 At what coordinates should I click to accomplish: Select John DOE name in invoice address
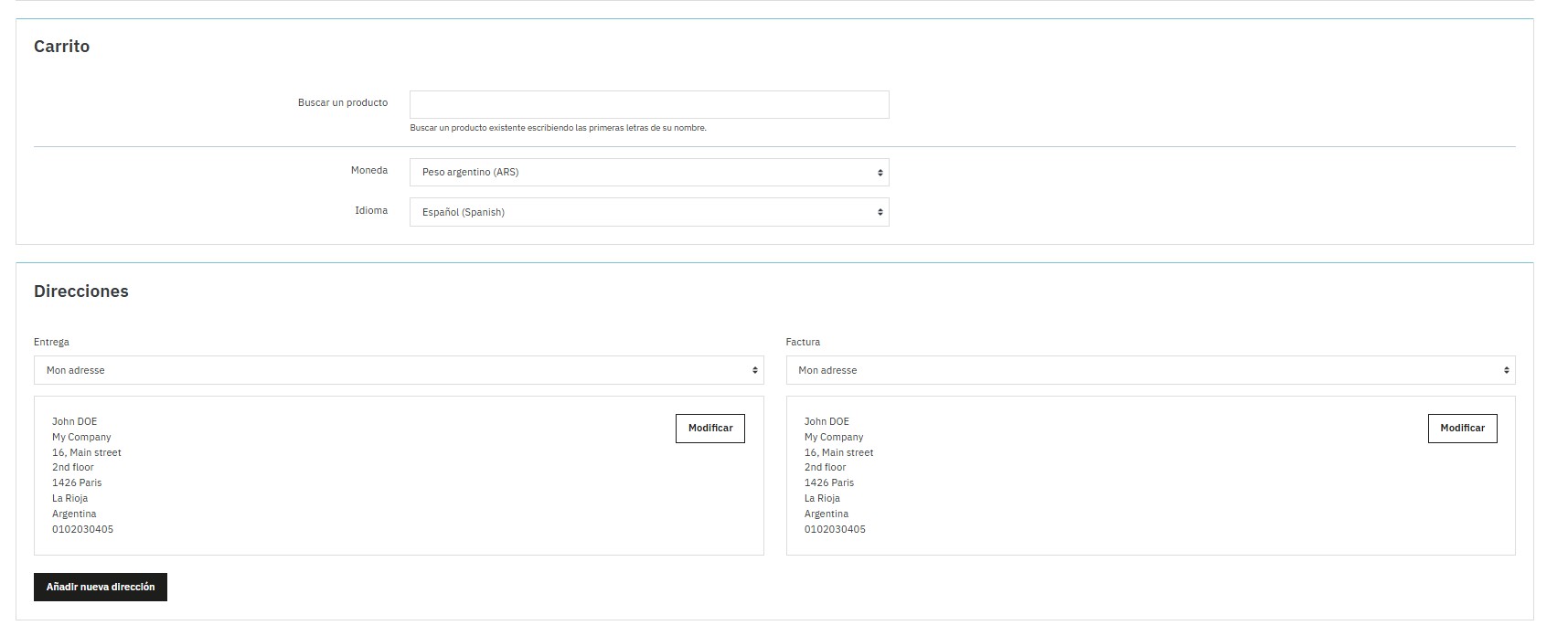(826, 421)
